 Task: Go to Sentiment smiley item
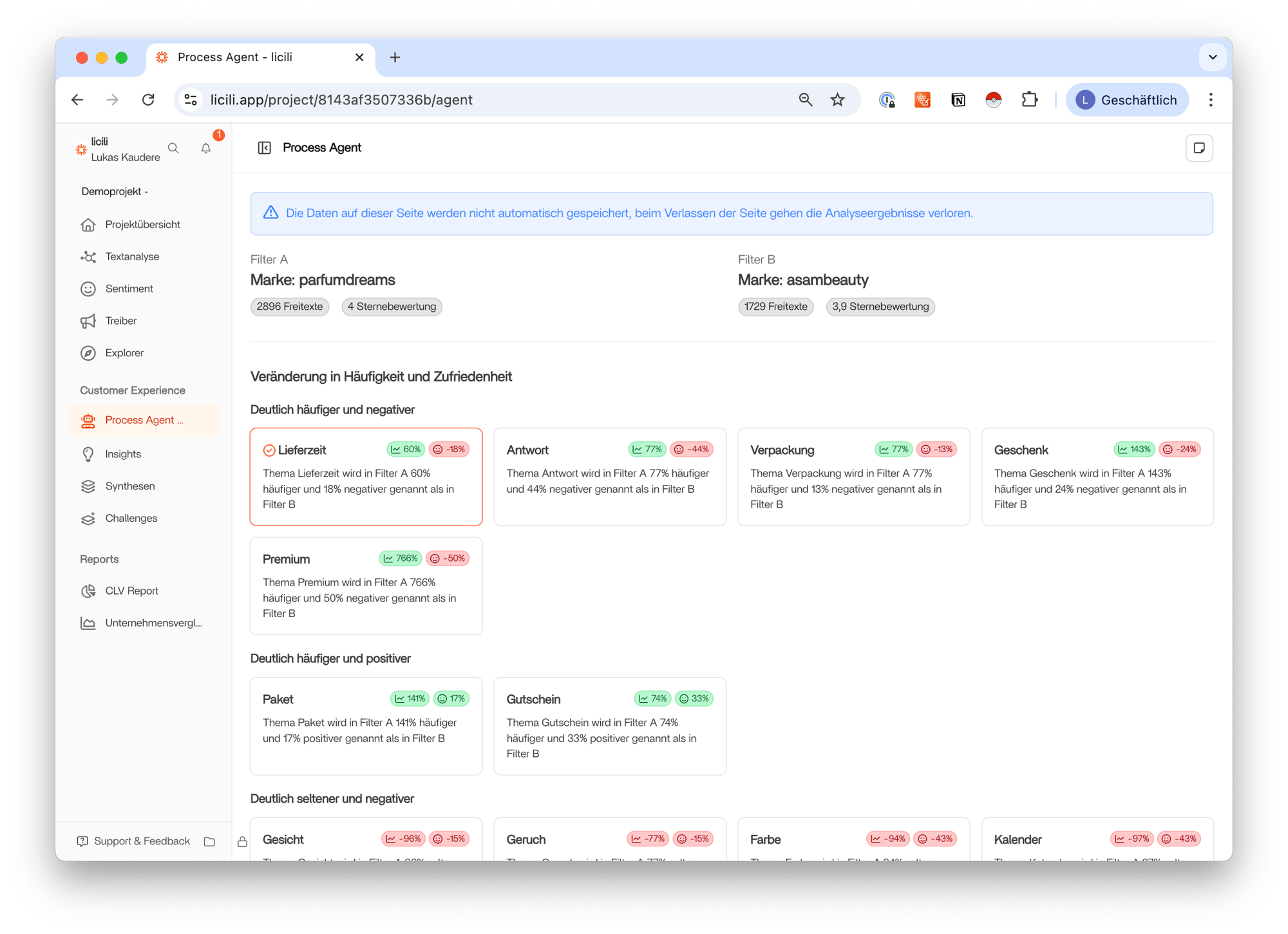tap(129, 289)
